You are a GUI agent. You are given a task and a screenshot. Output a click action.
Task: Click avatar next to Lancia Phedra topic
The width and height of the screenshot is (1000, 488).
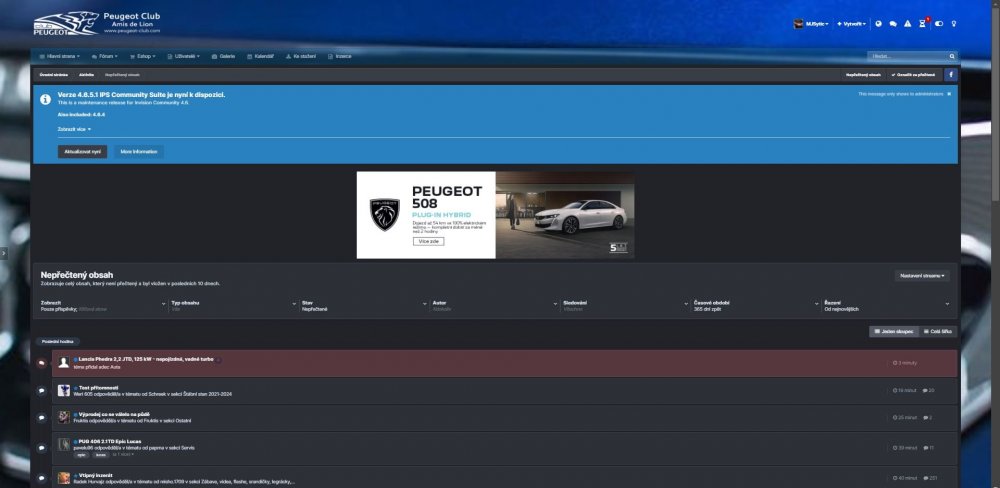(x=64, y=363)
